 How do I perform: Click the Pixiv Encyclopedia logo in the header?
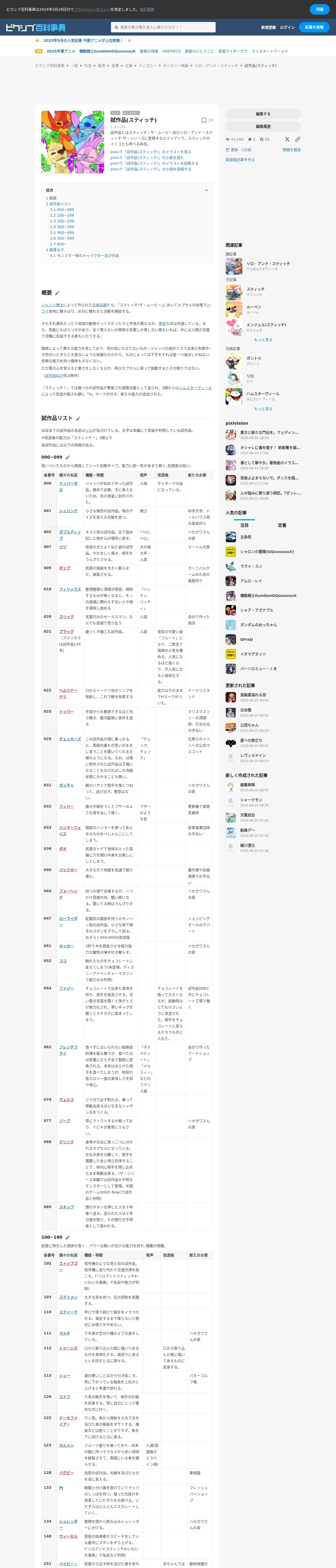35,27
